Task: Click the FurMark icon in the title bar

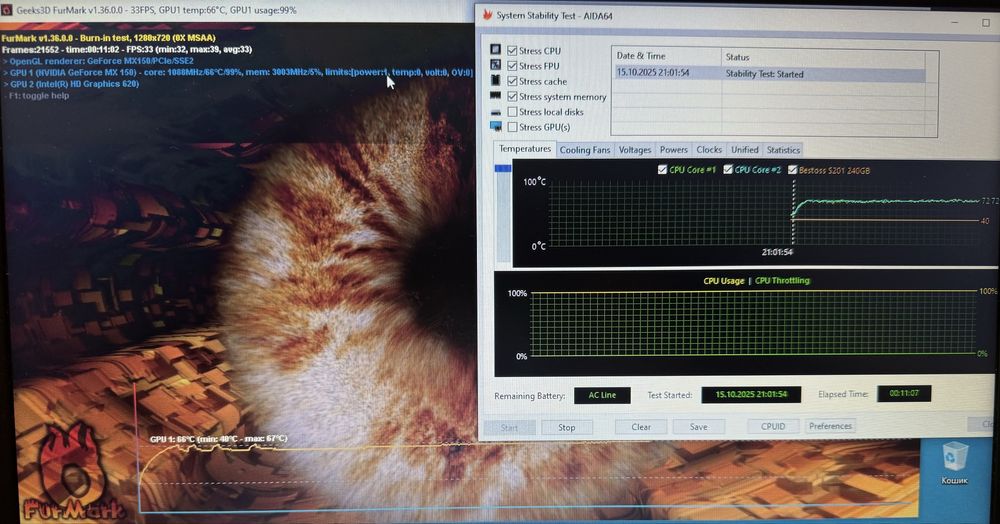Action: 6,10
